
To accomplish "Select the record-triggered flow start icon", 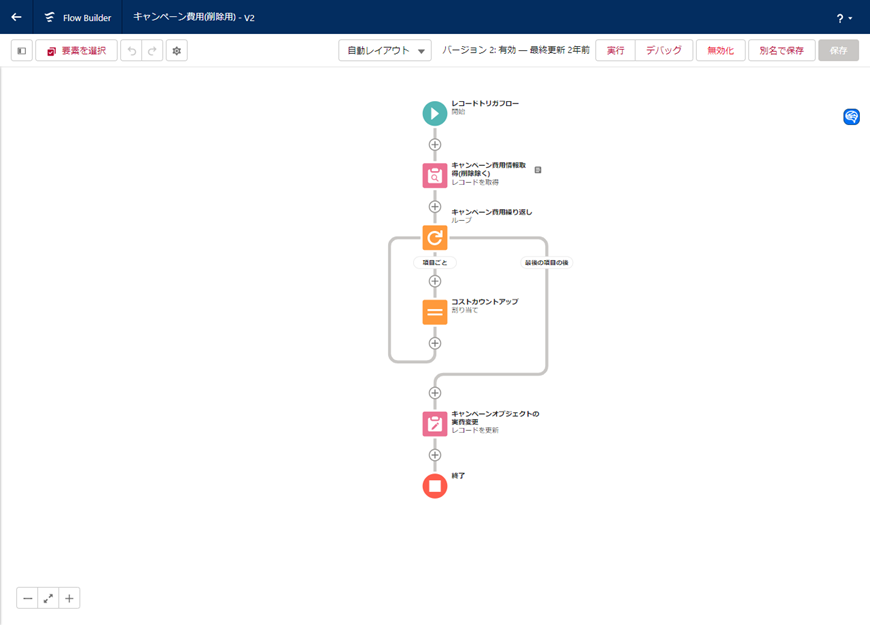I will pyautogui.click(x=434, y=113).
